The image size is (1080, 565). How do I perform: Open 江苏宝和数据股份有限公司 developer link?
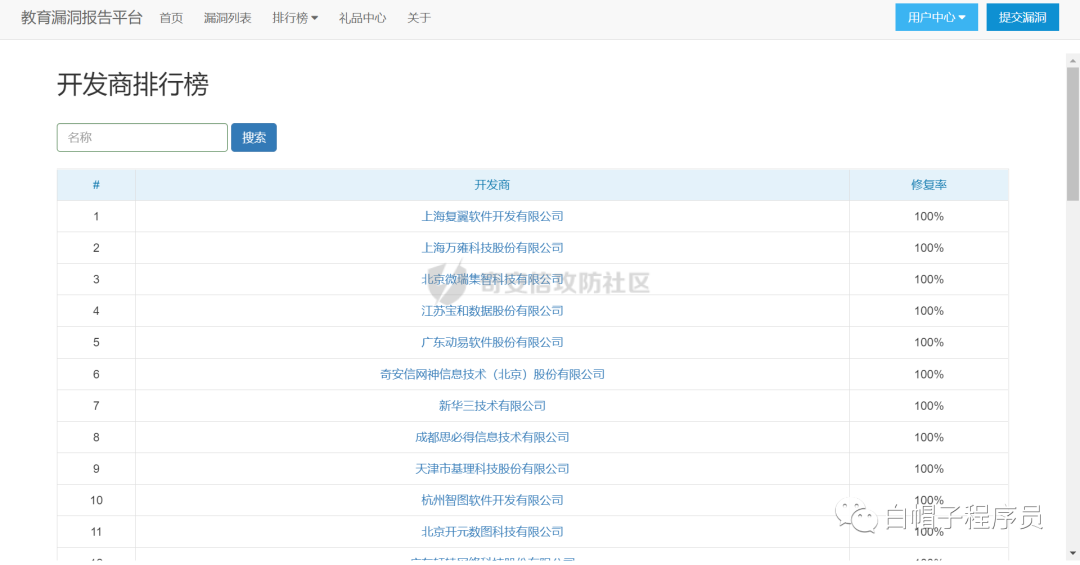492,311
